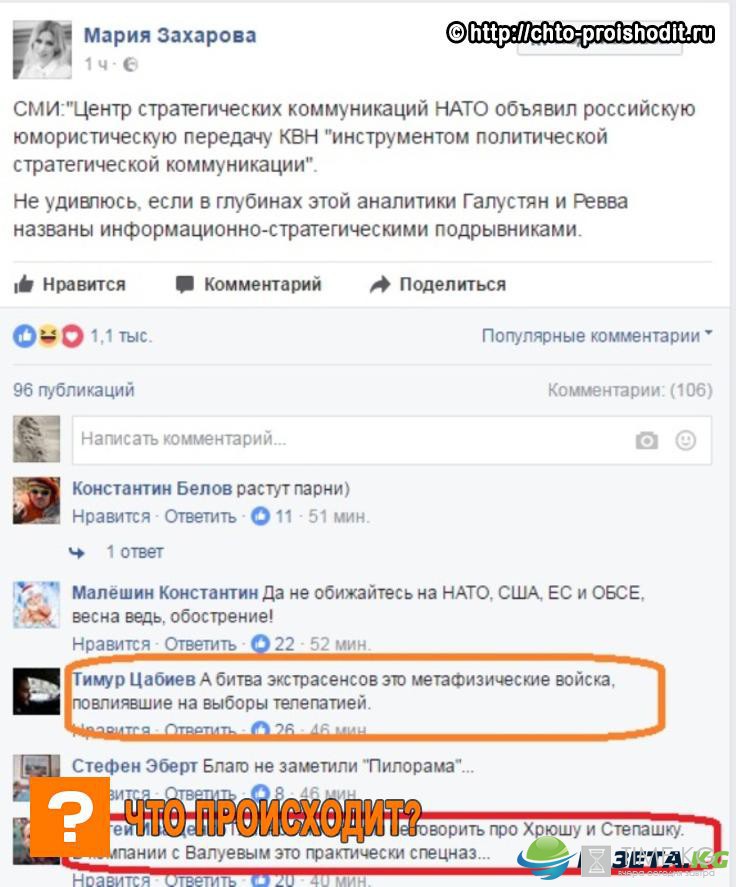This screenshot has width=736, height=887.
Task: Click the Комментарии: (106) link
Action: (x=630, y=390)
